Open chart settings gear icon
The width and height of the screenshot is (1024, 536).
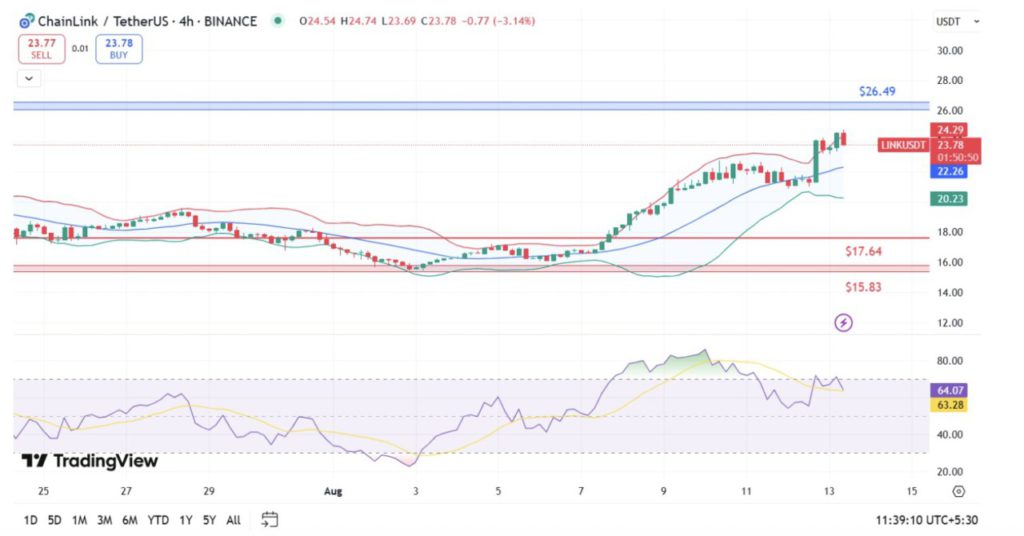[958, 491]
